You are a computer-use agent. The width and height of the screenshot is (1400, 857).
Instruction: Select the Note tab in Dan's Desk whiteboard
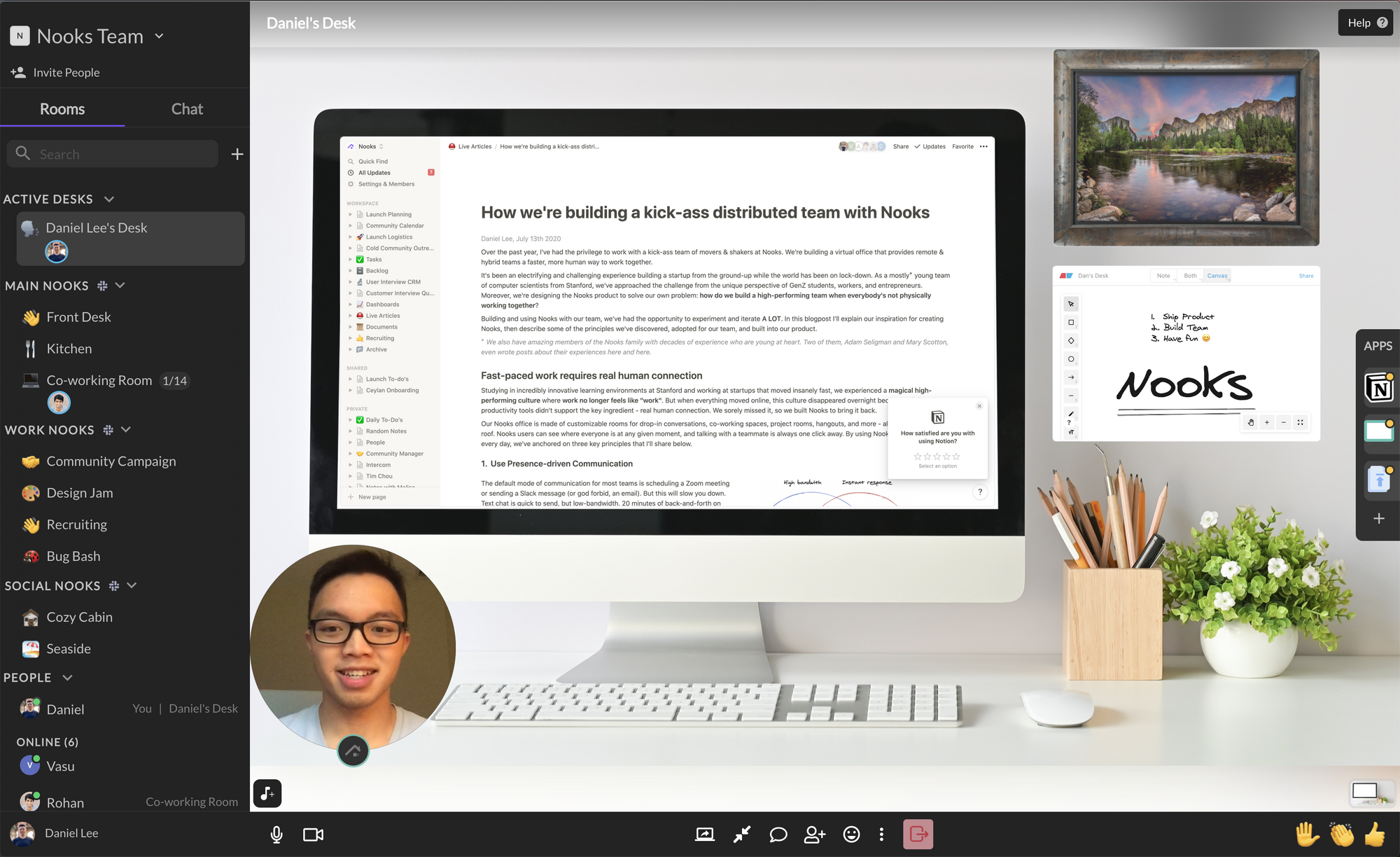[x=1163, y=276]
